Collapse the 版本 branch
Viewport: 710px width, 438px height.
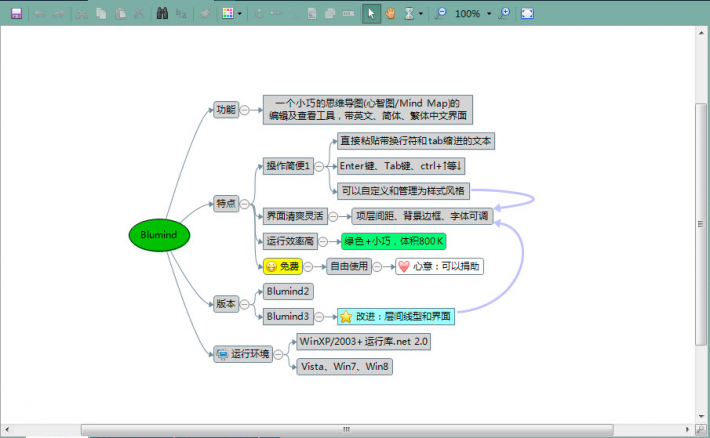[245, 304]
